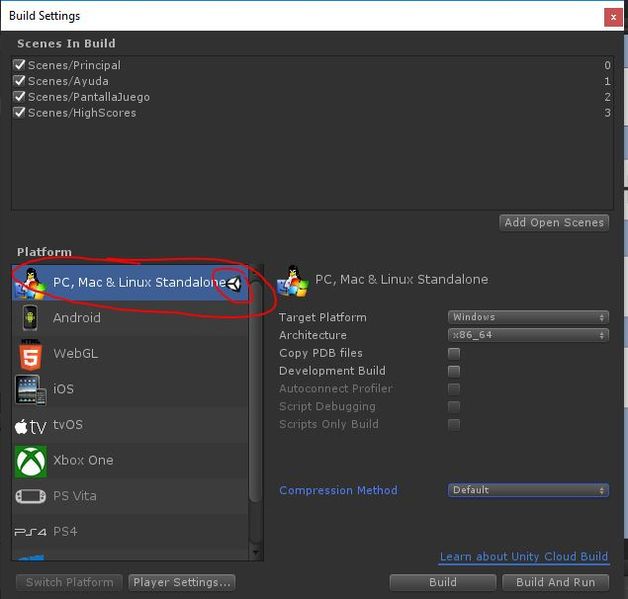Uncheck the Scenes/HighScores checkbox
Screen dimensions: 628x599
tap(19, 112)
